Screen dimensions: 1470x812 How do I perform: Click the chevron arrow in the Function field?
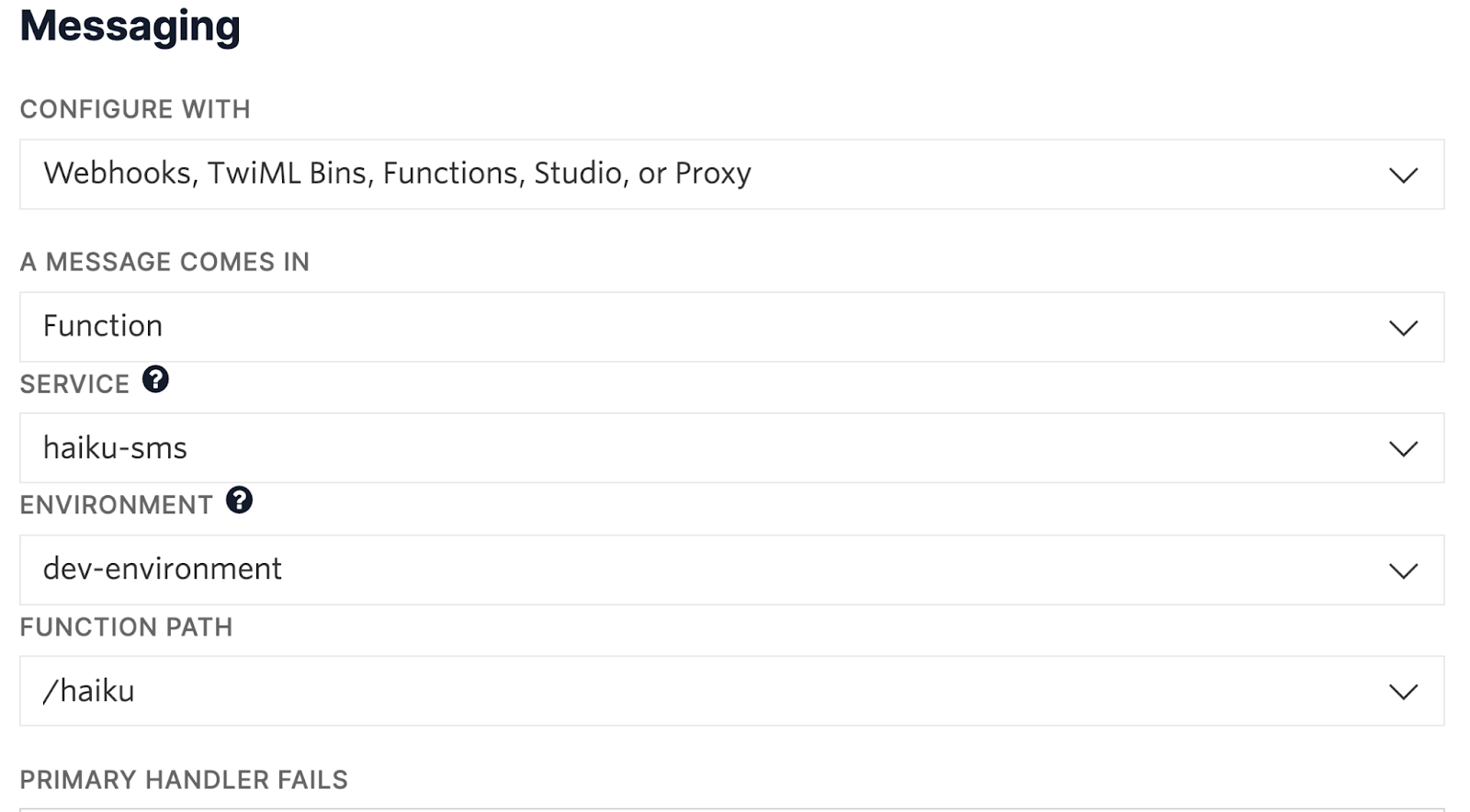(x=1403, y=328)
